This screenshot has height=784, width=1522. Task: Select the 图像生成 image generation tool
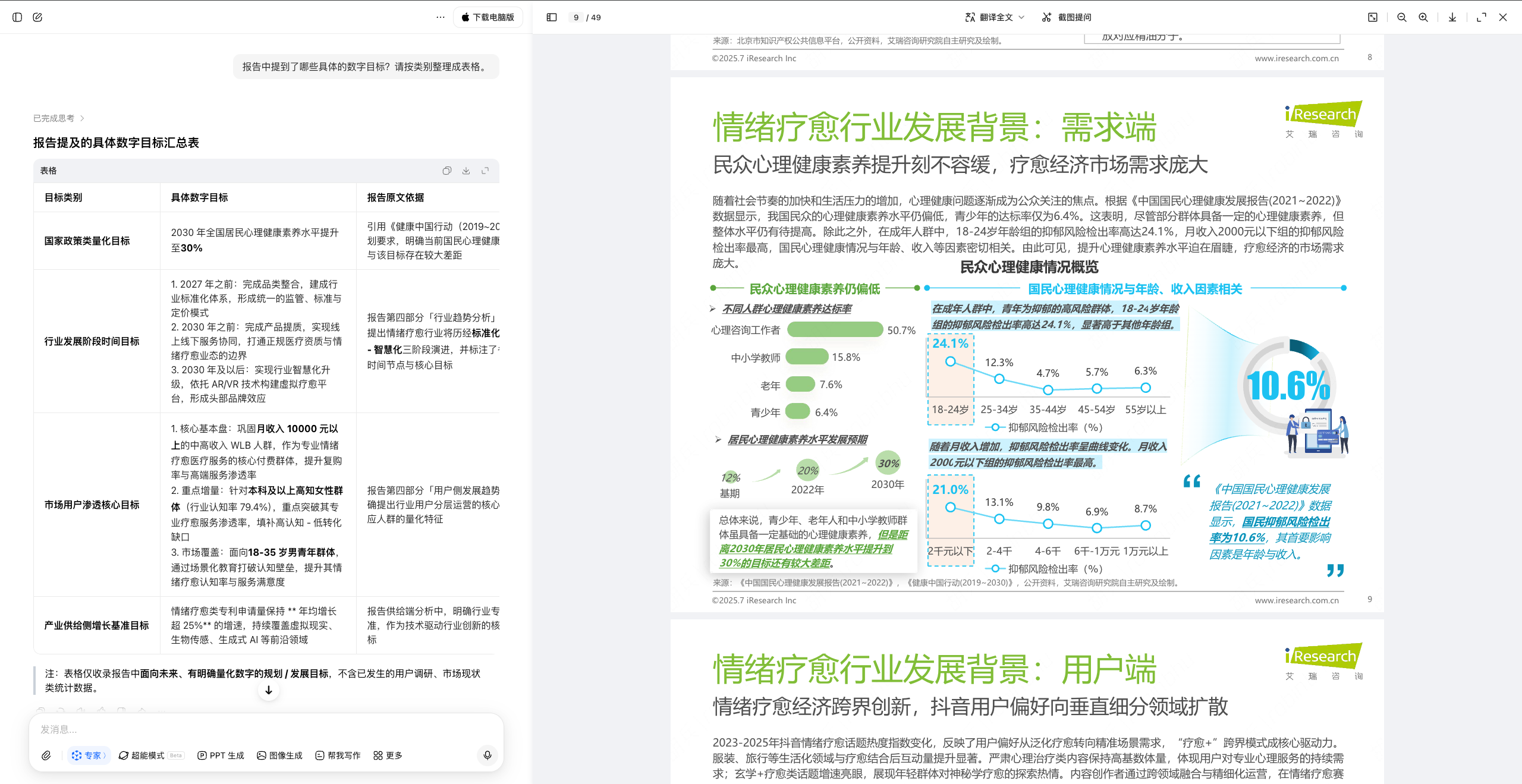[x=279, y=755]
